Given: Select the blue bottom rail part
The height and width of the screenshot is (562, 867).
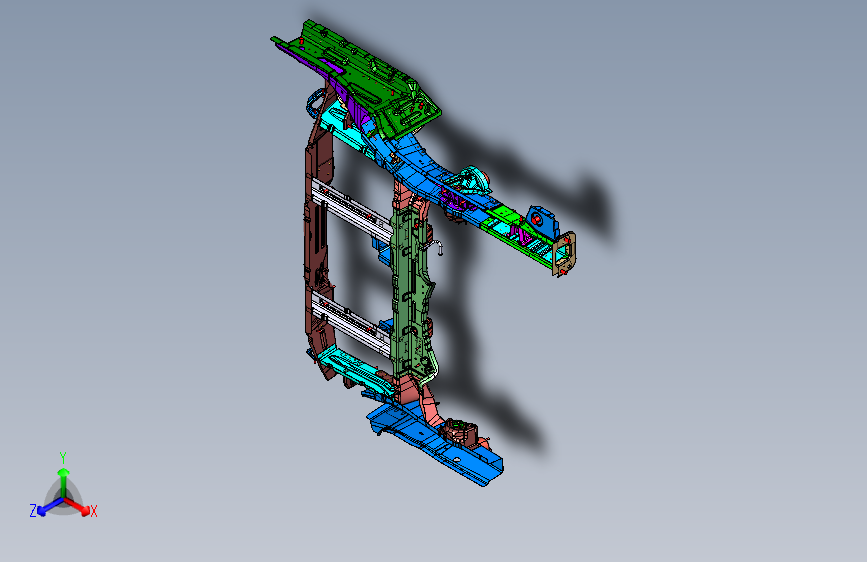Looking at the screenshot, I should point(434,443).
